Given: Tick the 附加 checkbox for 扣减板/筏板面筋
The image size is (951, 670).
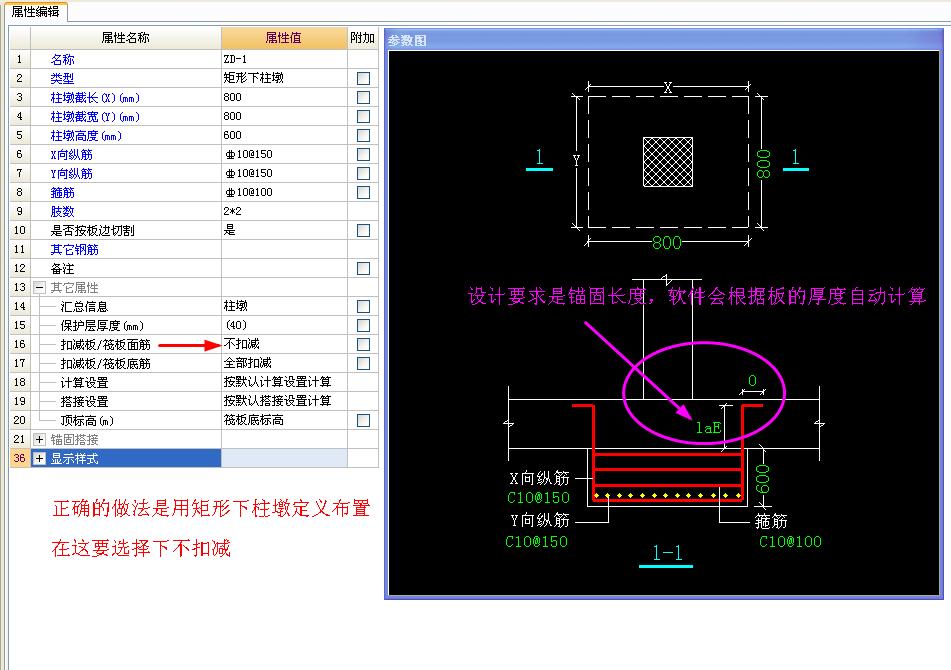Looking at the screenshot, I should coord(363,344).
